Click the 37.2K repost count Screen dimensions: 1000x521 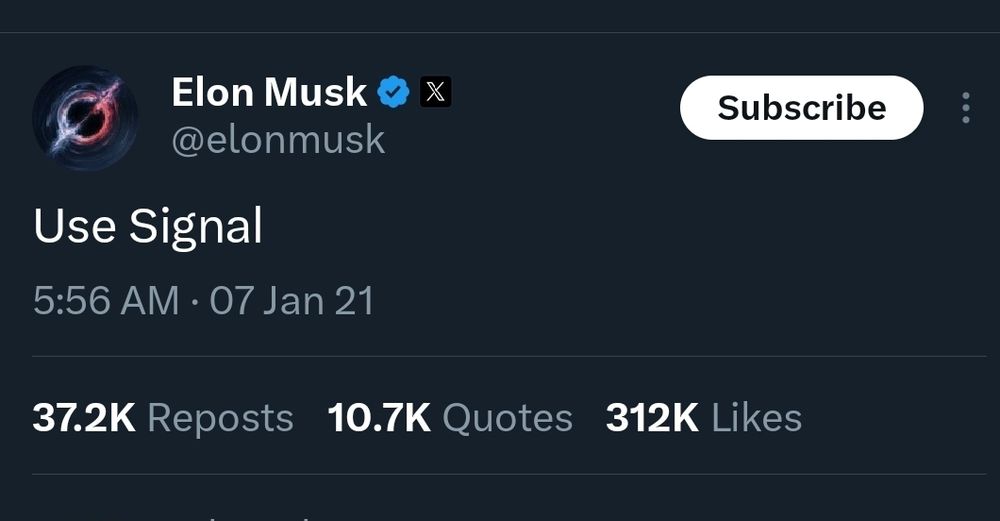click(84, 418)
